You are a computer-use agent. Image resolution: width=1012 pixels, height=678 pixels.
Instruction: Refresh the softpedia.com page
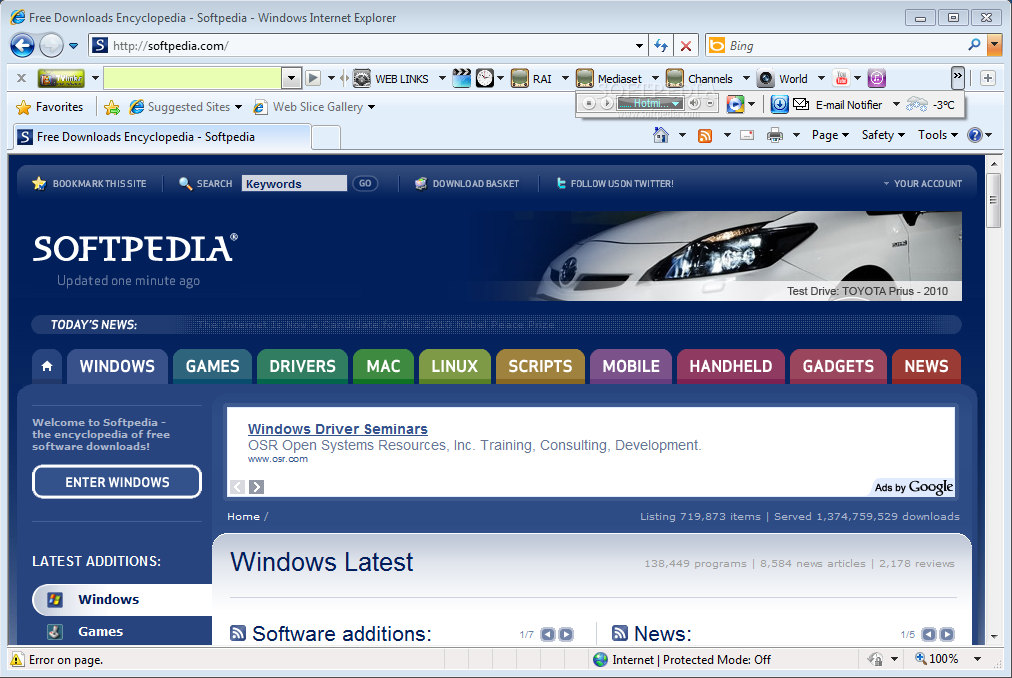point(661,46)
